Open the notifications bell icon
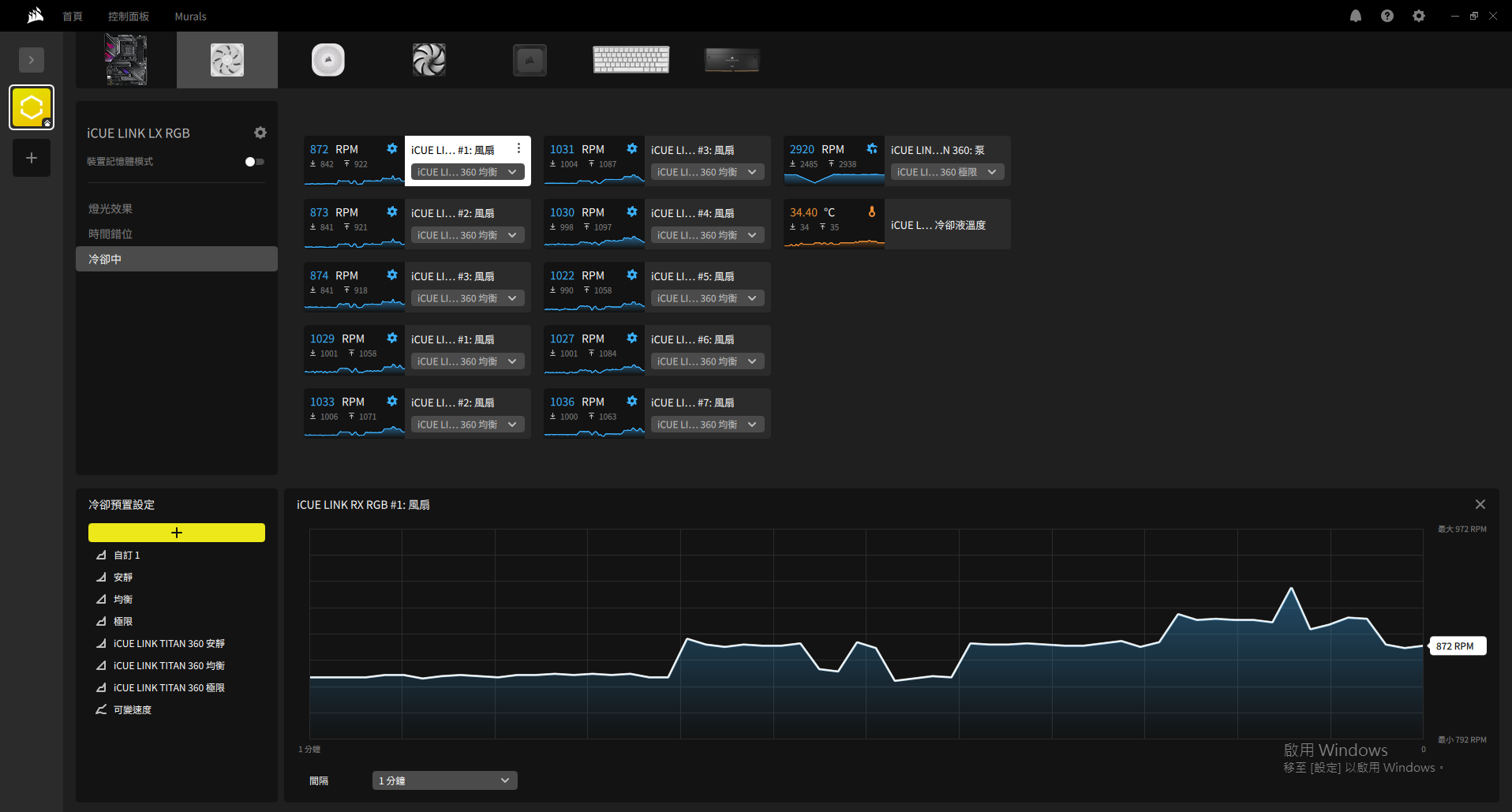 click(1355, 16)
